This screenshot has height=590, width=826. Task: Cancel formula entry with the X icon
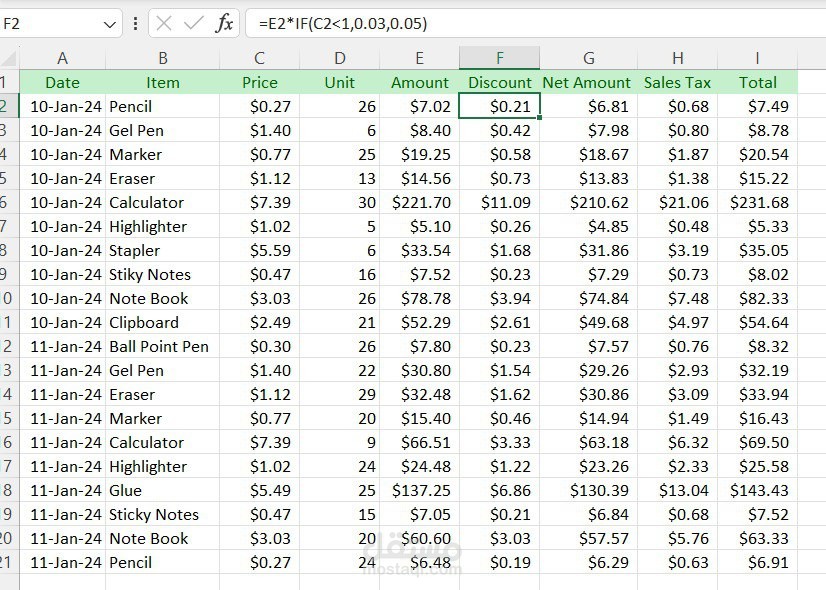[x=164, y=23]
